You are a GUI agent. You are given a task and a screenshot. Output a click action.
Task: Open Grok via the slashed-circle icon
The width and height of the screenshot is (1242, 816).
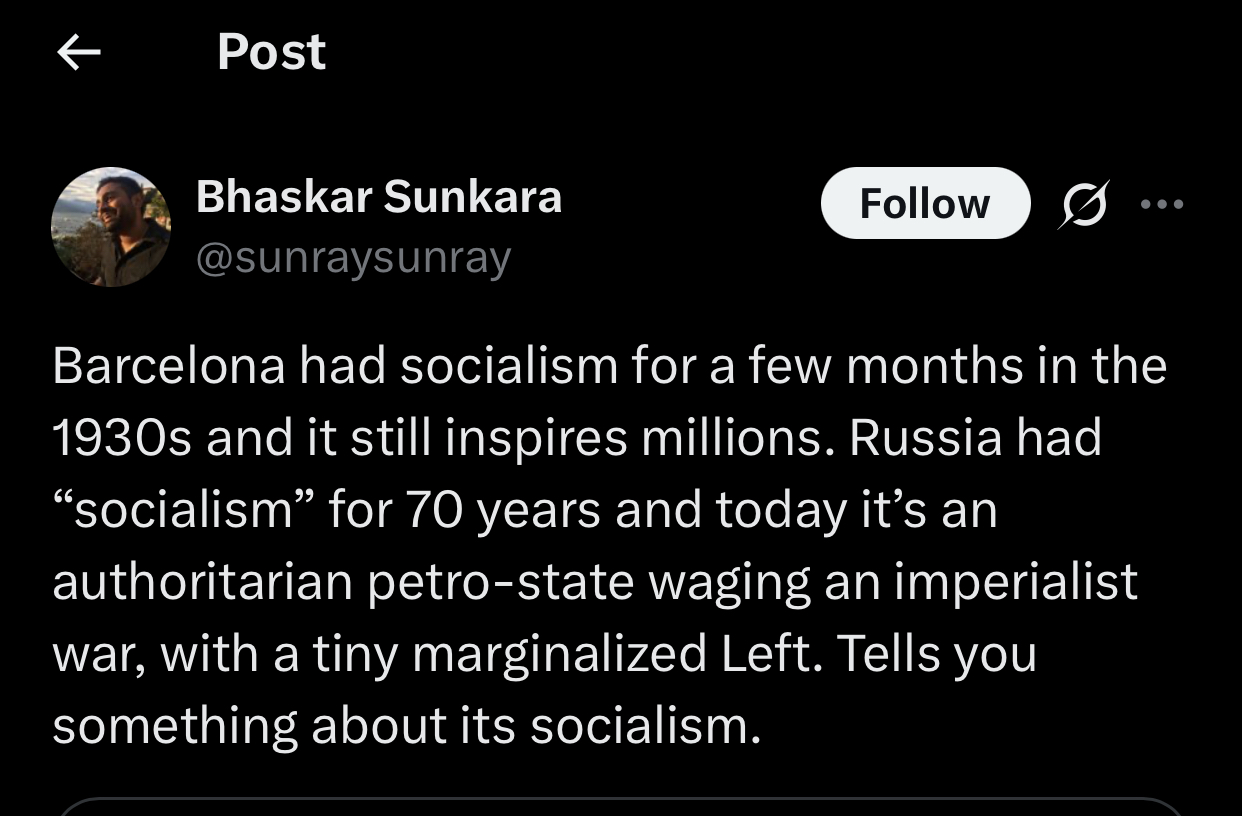(1083, 204)
